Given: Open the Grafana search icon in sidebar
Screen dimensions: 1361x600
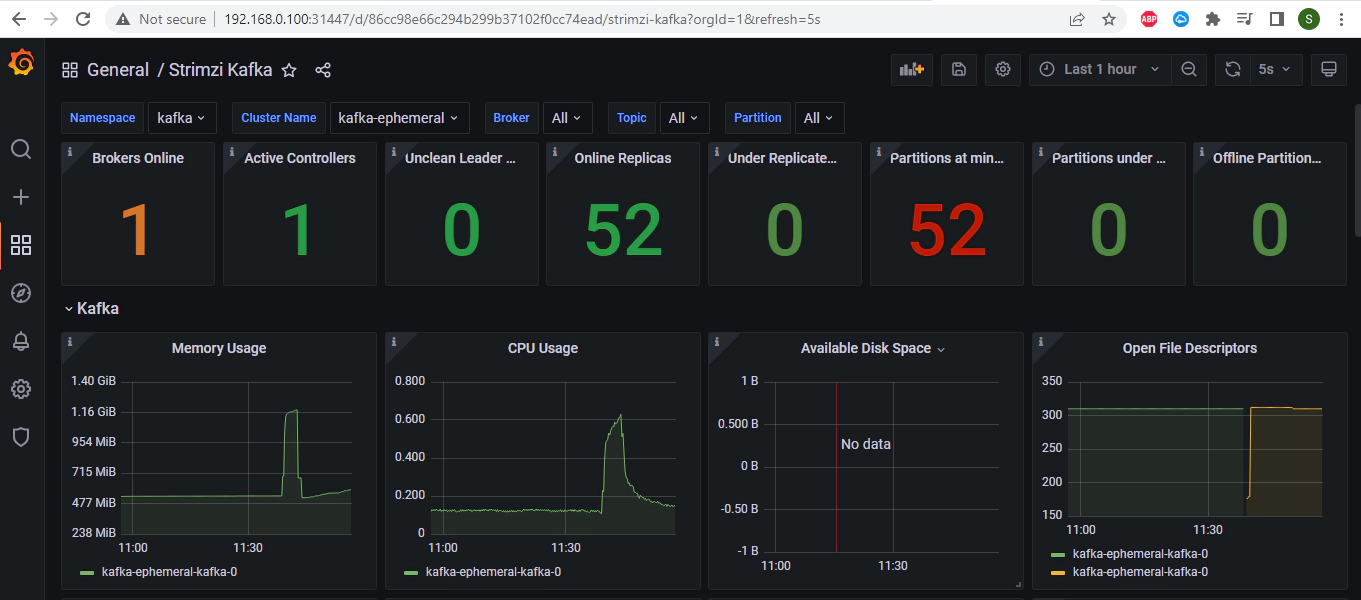Looking at the screenshot, I should click(x=21, y=149).
